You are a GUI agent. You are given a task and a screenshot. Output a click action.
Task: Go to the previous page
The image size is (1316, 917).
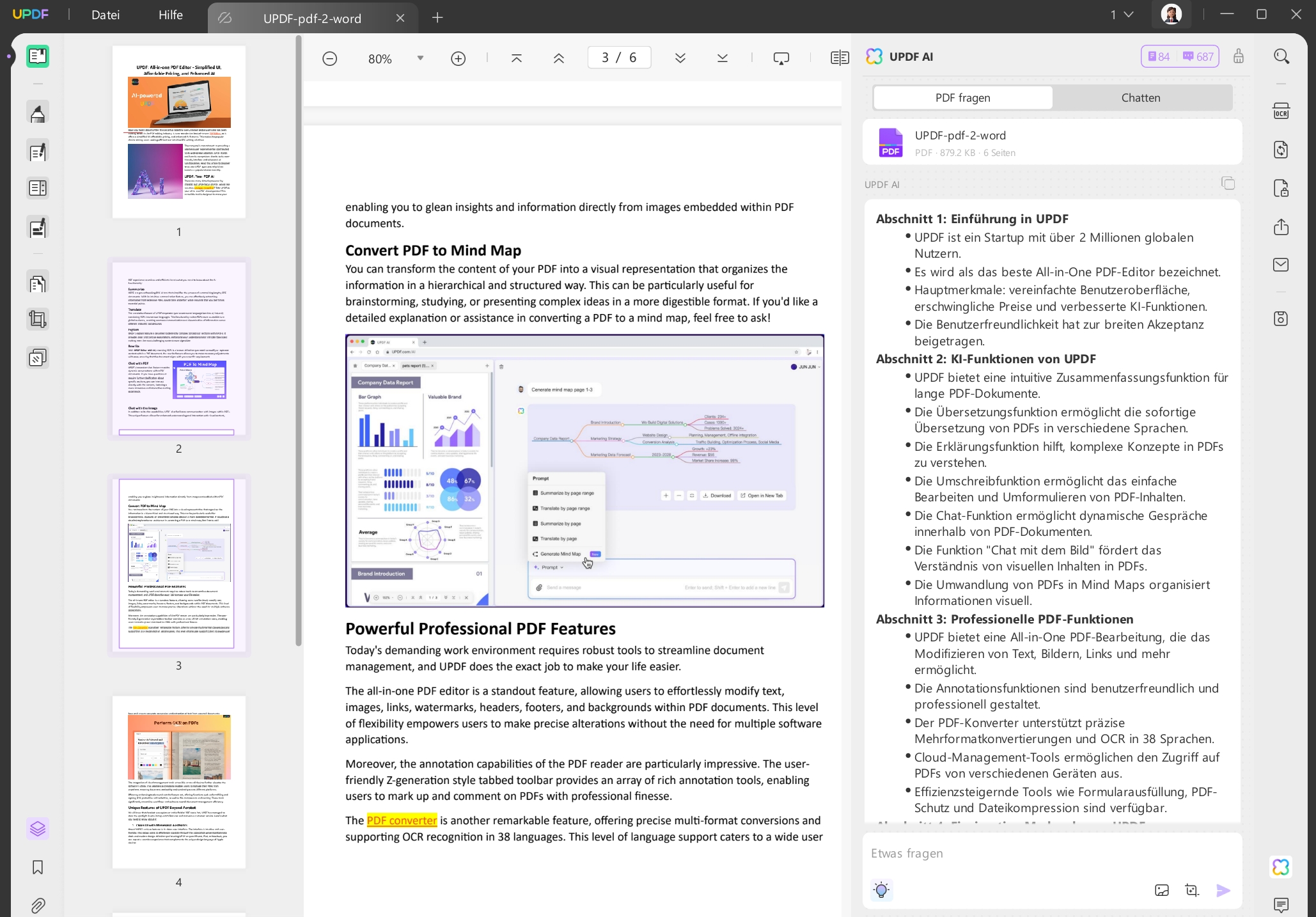pyautogui.click(x=558, y=58)
